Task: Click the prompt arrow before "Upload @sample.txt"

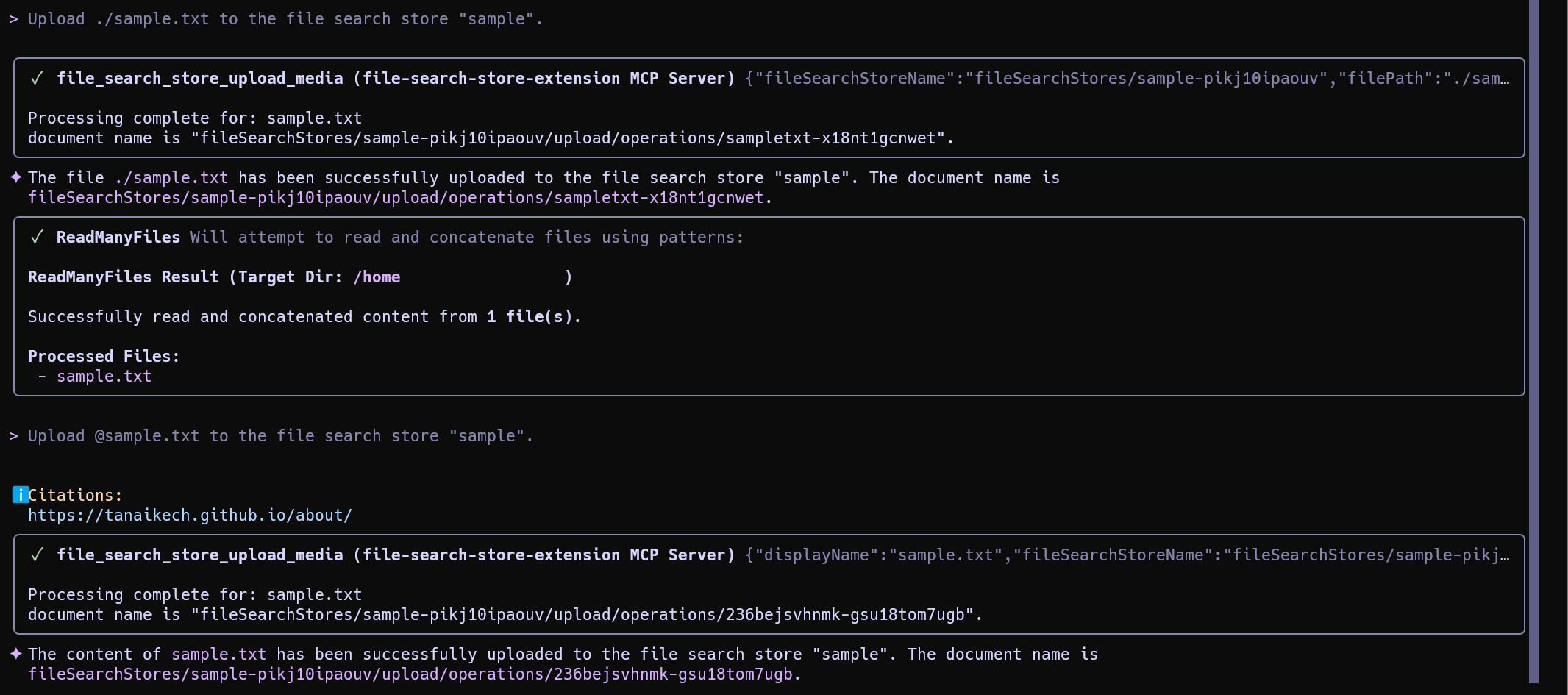Action: tap(13, 436)
